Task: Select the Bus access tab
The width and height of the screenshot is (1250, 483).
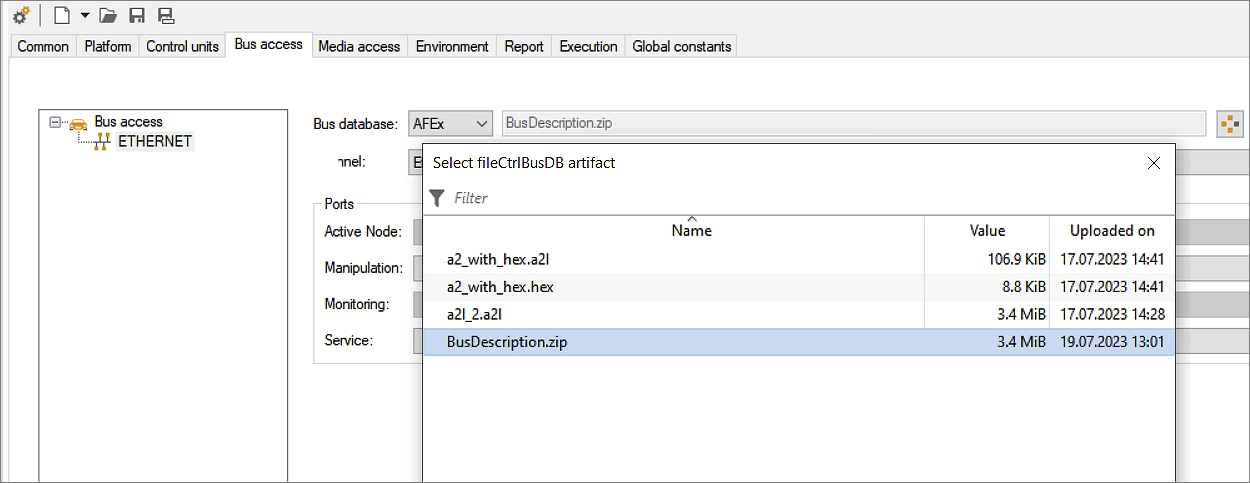Action: click(268, 44)
